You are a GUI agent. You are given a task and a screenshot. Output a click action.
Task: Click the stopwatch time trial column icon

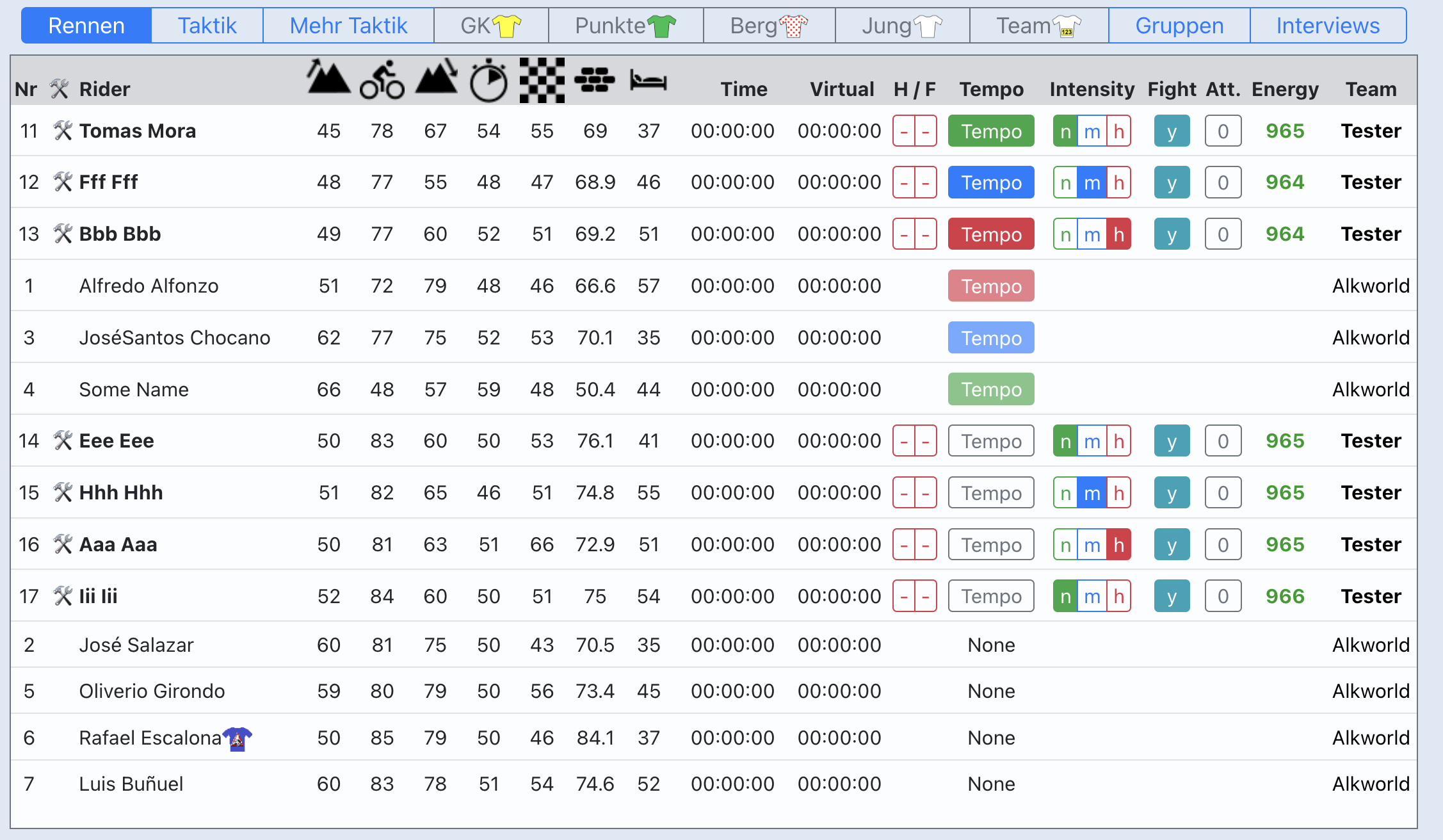tap(488, 80)
